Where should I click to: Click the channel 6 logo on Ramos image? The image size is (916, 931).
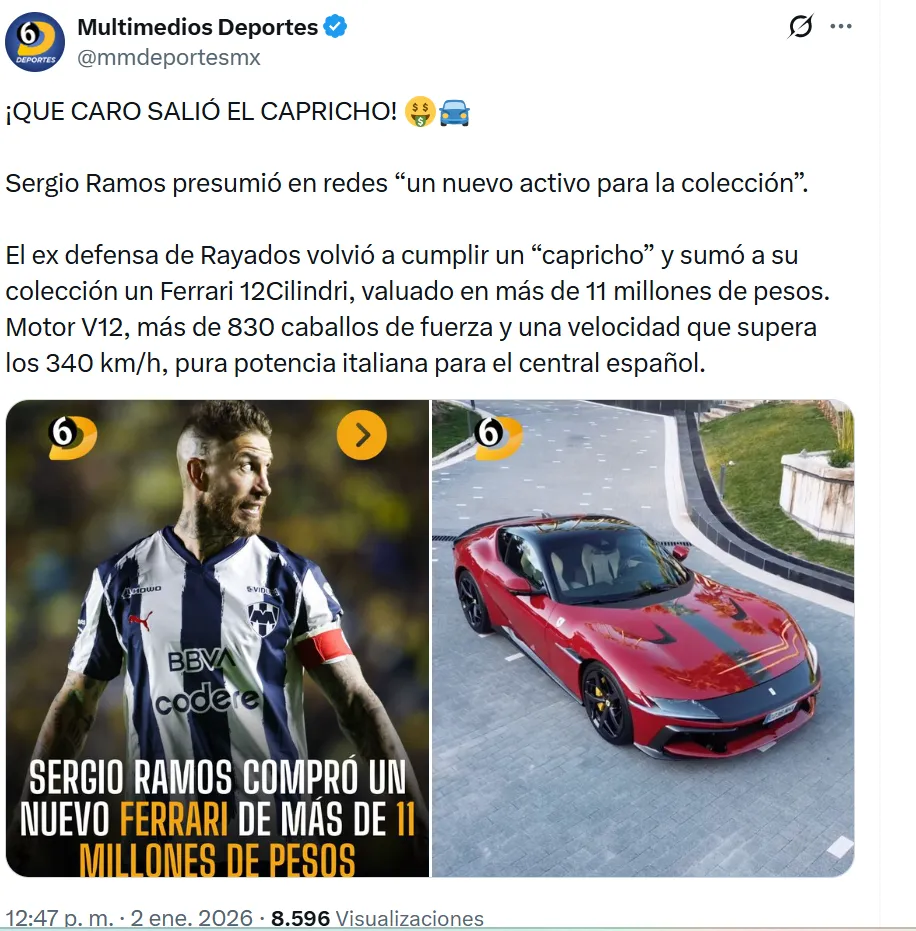[x=72, y=438]
